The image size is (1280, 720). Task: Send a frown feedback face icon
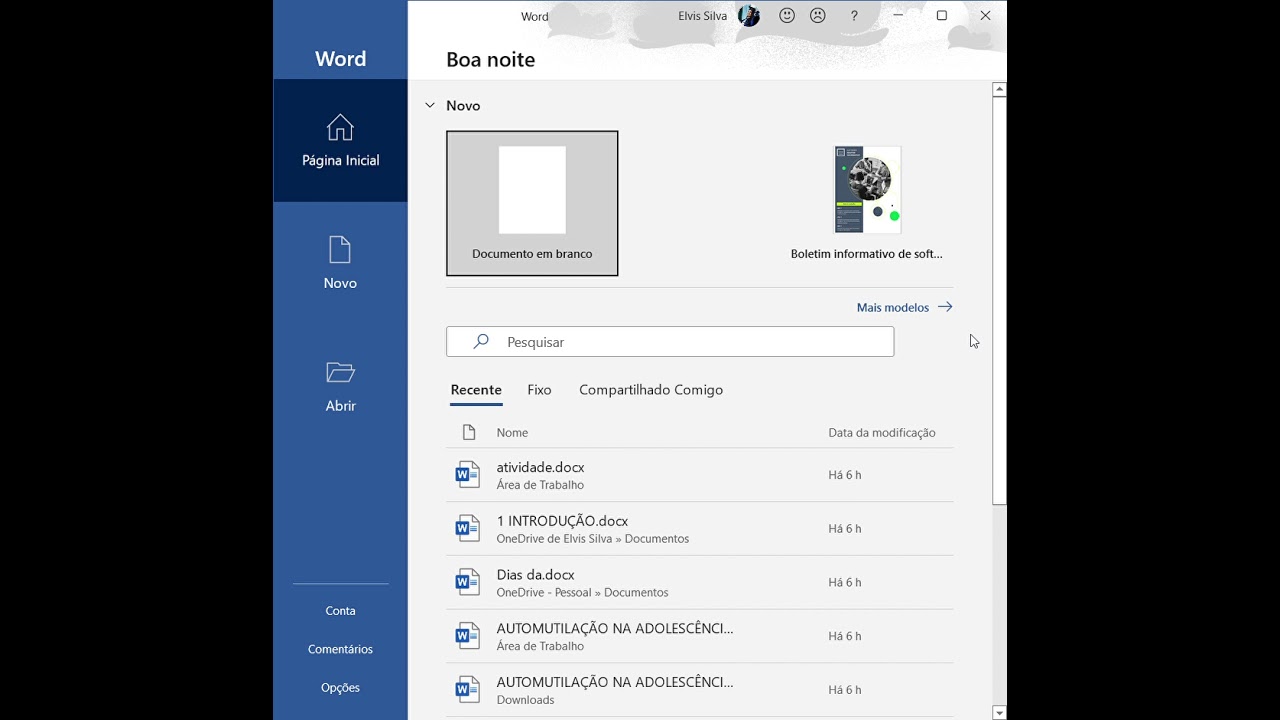pyautogui.click(x=818, y=16)
